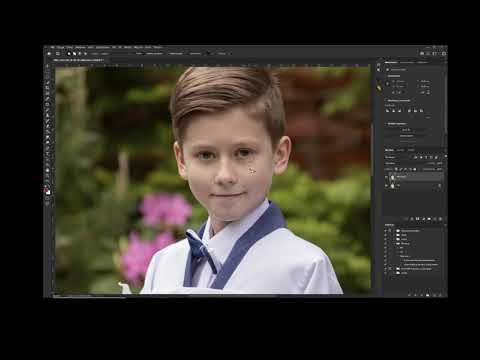This screenshot has height=360, width=480.
Task: Select the Eyedropper tool
Action: (x=48, y=99)
